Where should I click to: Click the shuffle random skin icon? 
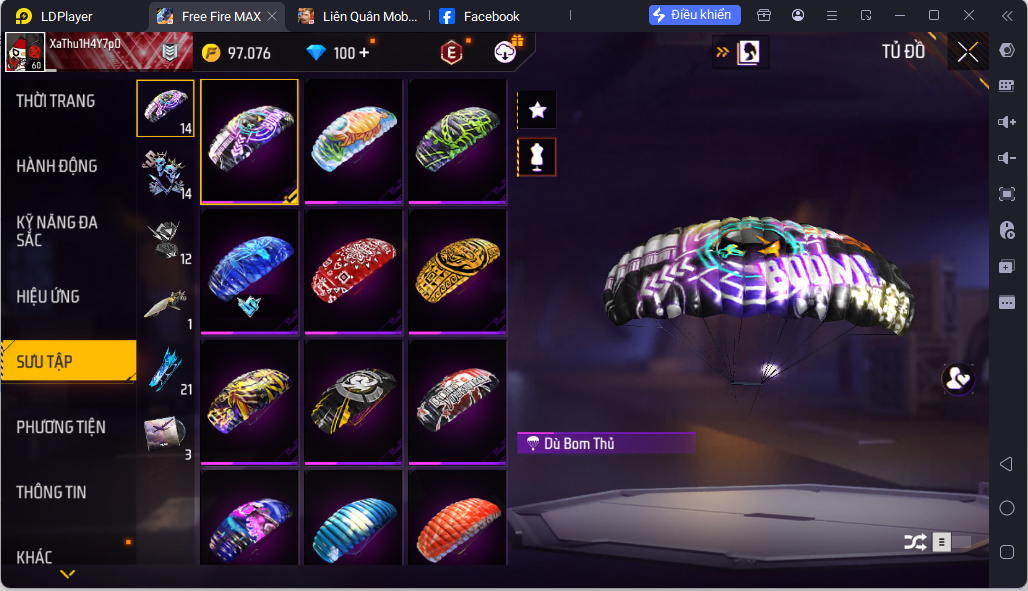915,542
